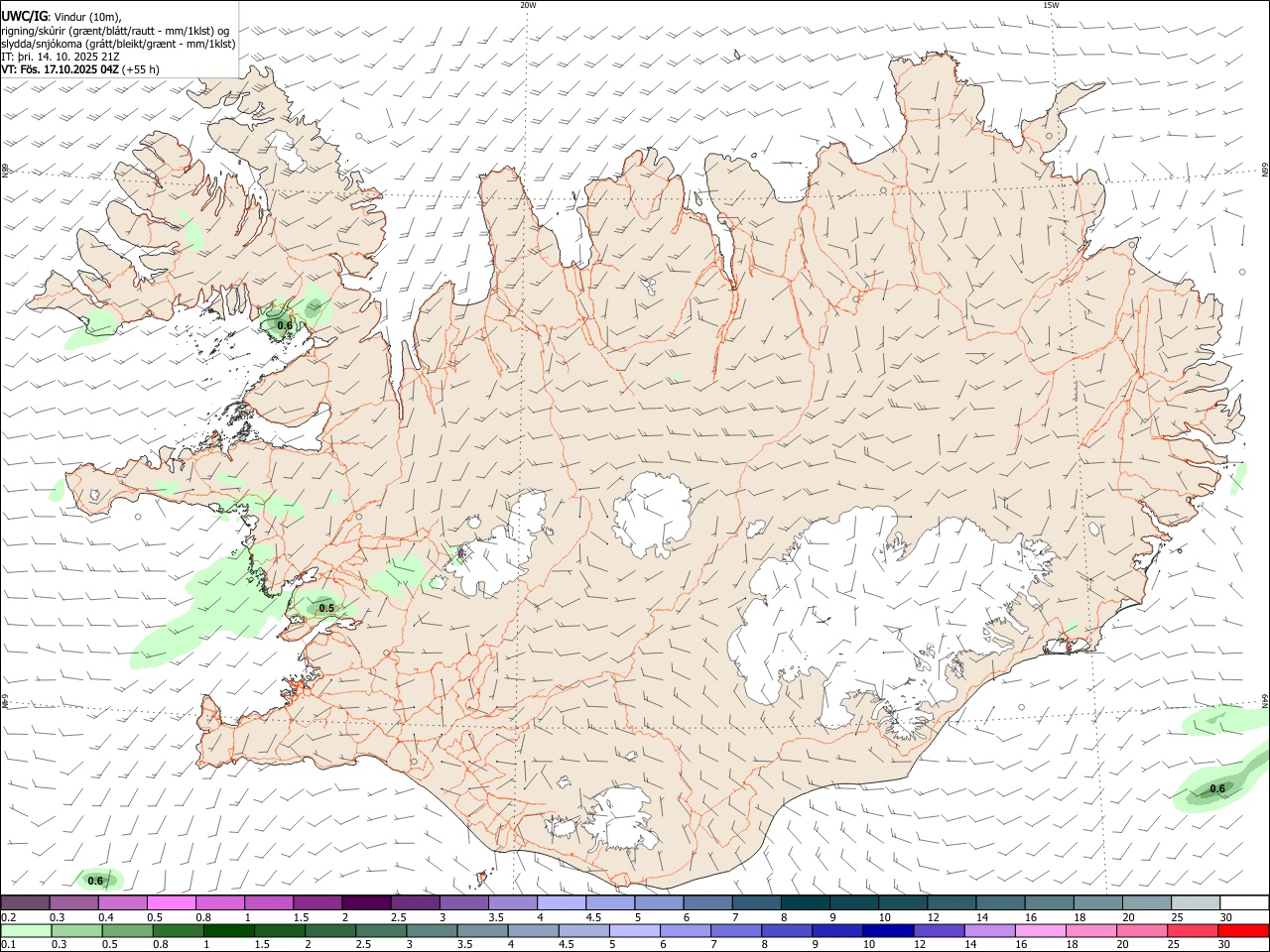Click the 0.6 precipitation label in the bottom-left sea
Image resolution: width=1270 pixels, height=952 pixels.
pyautogui.click(x=95, y=881)
